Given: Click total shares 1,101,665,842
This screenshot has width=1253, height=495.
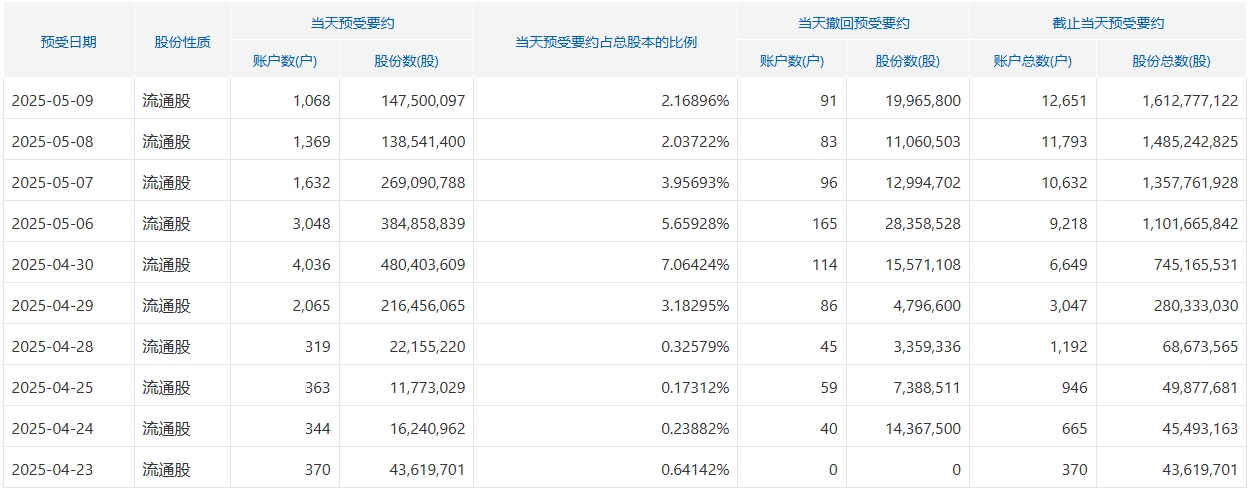Looking at the screenshot, I should (x=1190, y=224).
